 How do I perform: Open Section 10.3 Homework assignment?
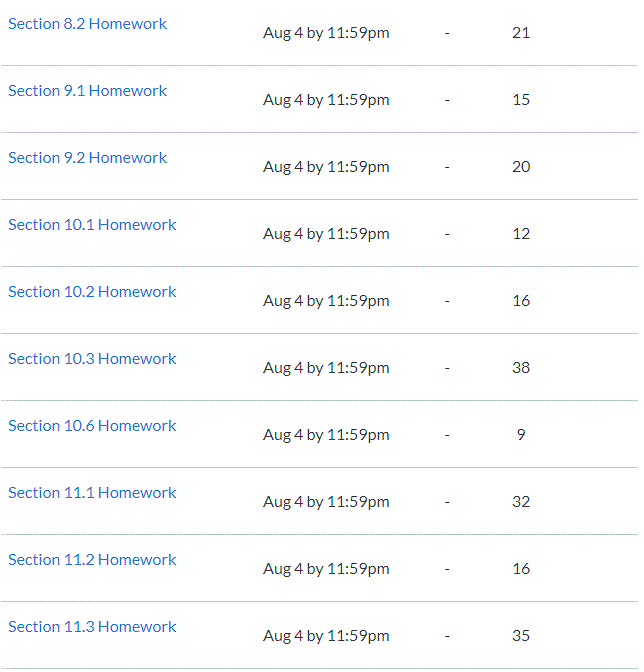(92, 359)
